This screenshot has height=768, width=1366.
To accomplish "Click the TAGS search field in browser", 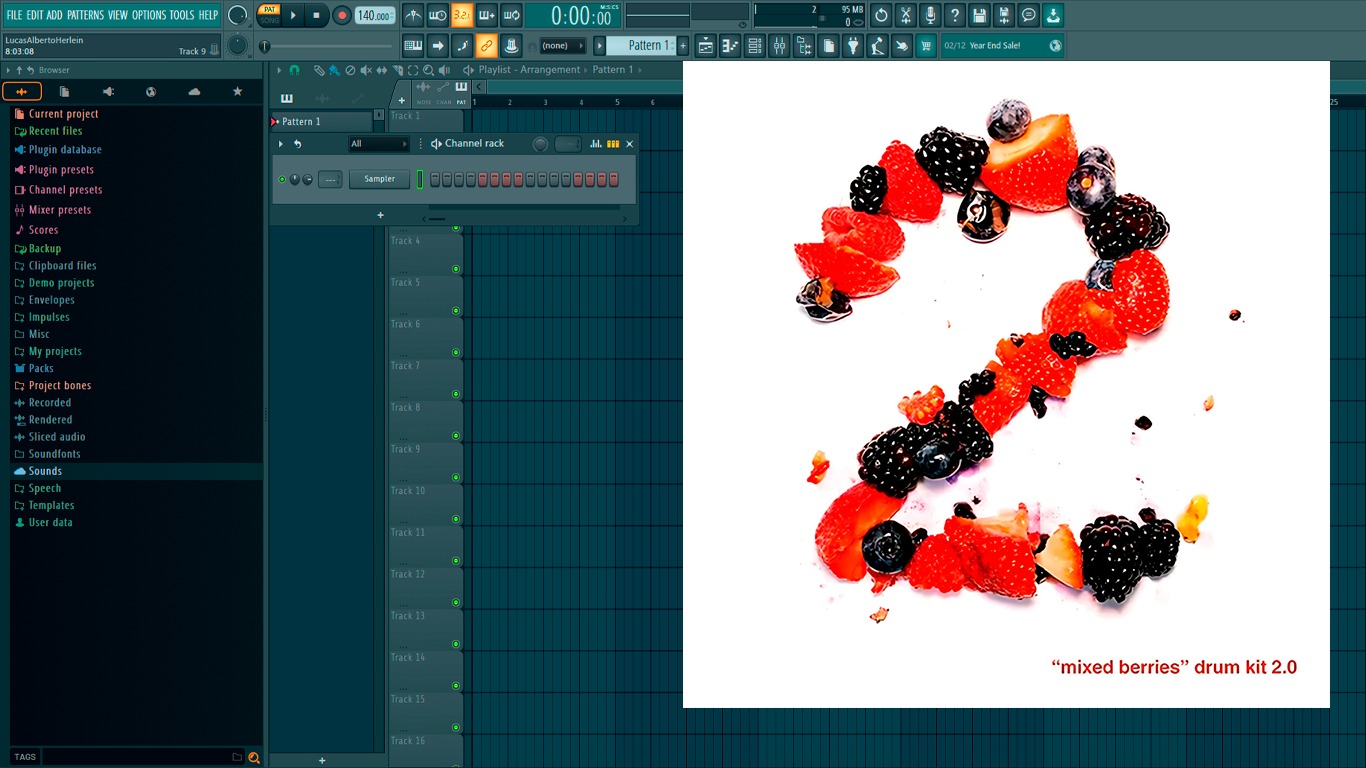I will coord(143,757).
